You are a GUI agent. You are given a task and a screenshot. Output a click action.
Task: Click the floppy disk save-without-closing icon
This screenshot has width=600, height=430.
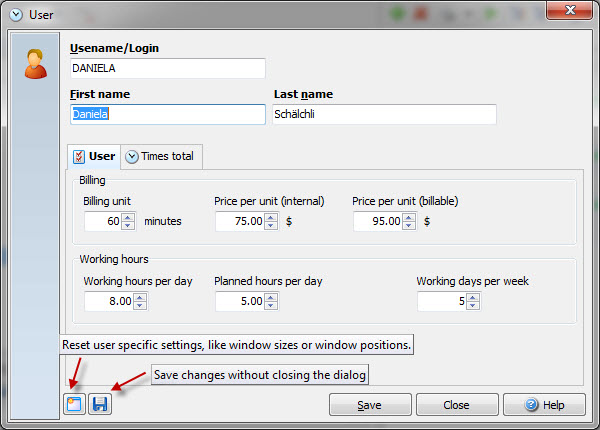[x=100, y=404]
